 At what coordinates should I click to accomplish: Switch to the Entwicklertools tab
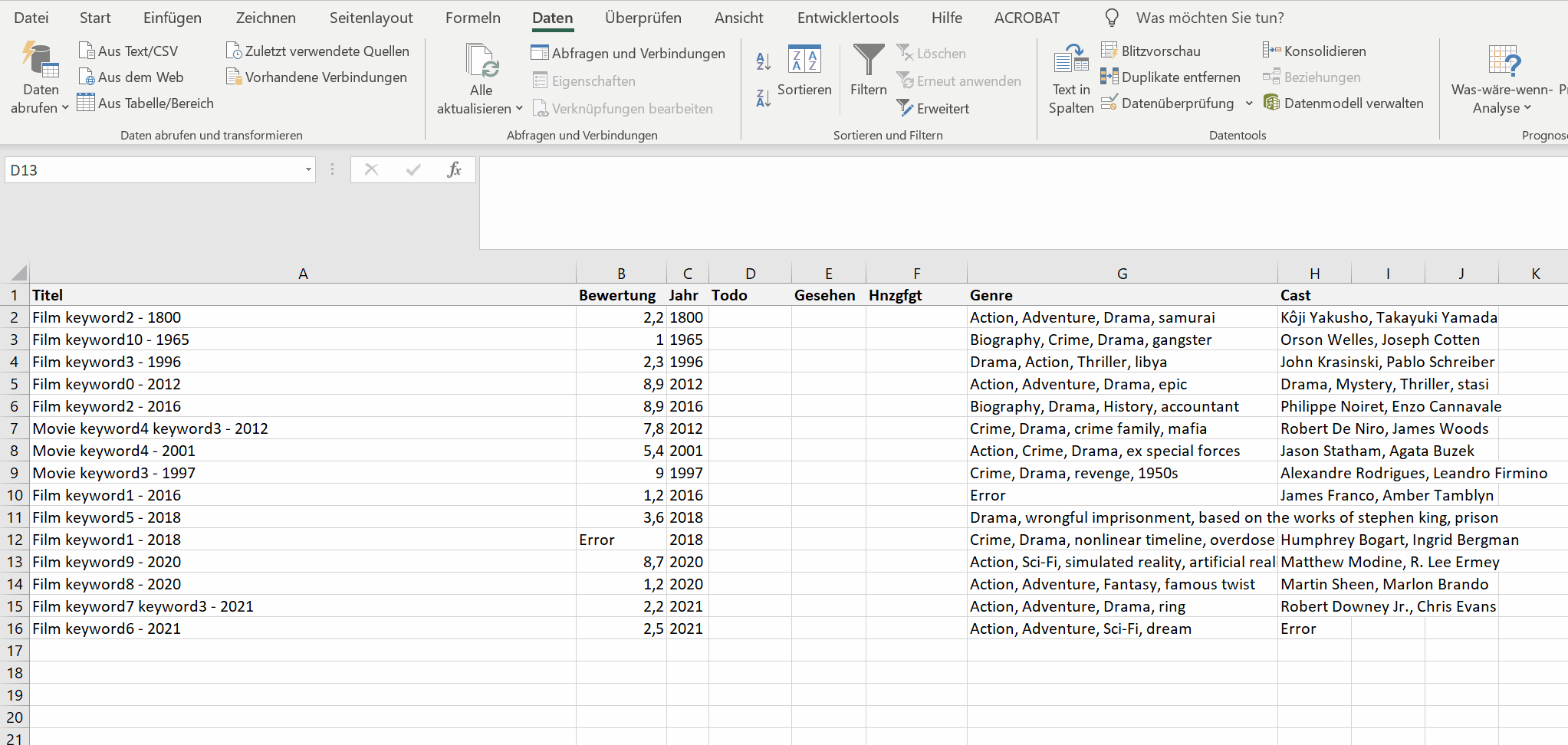coord(848,18)
